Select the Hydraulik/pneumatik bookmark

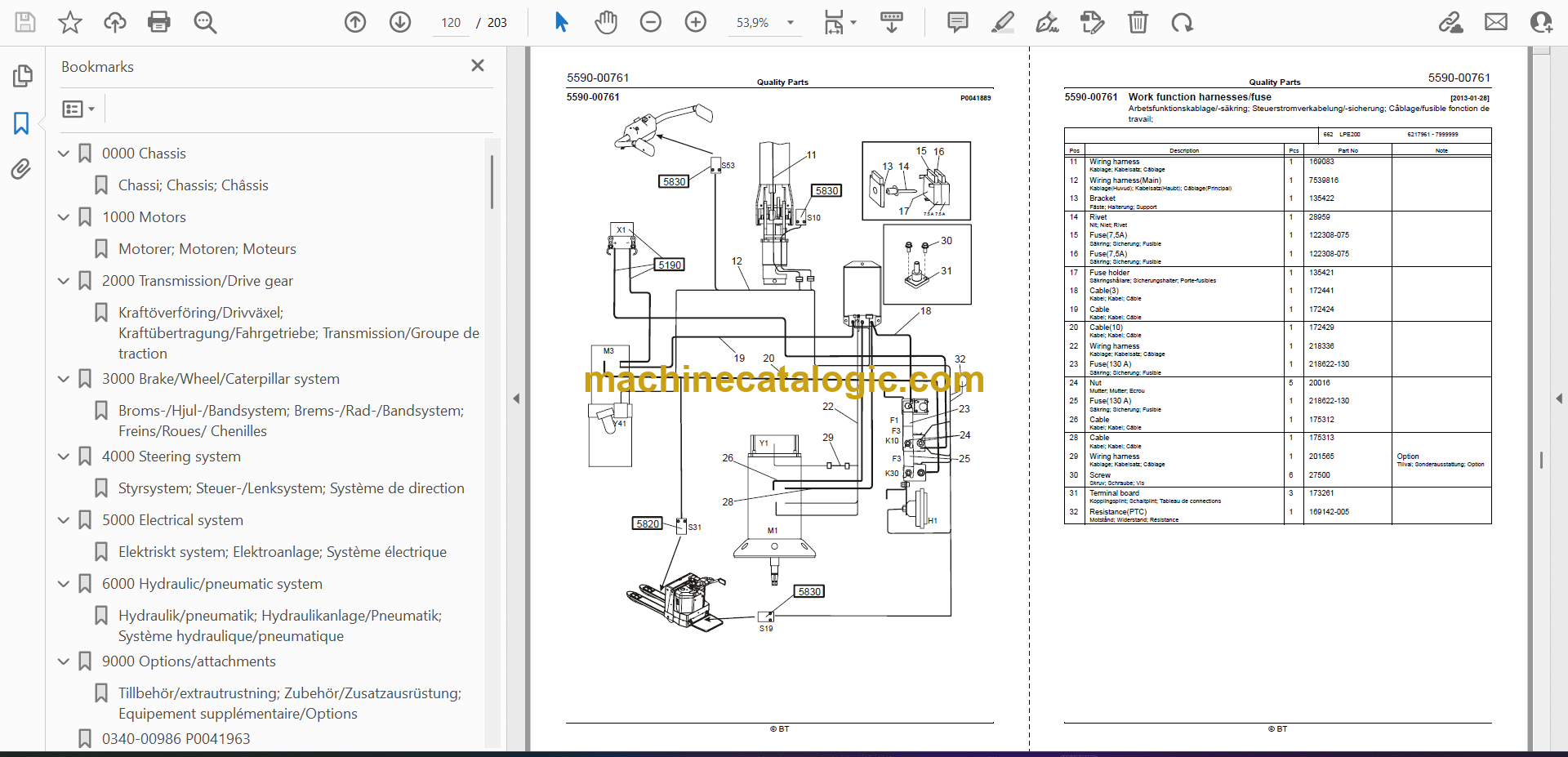point(280,626)
